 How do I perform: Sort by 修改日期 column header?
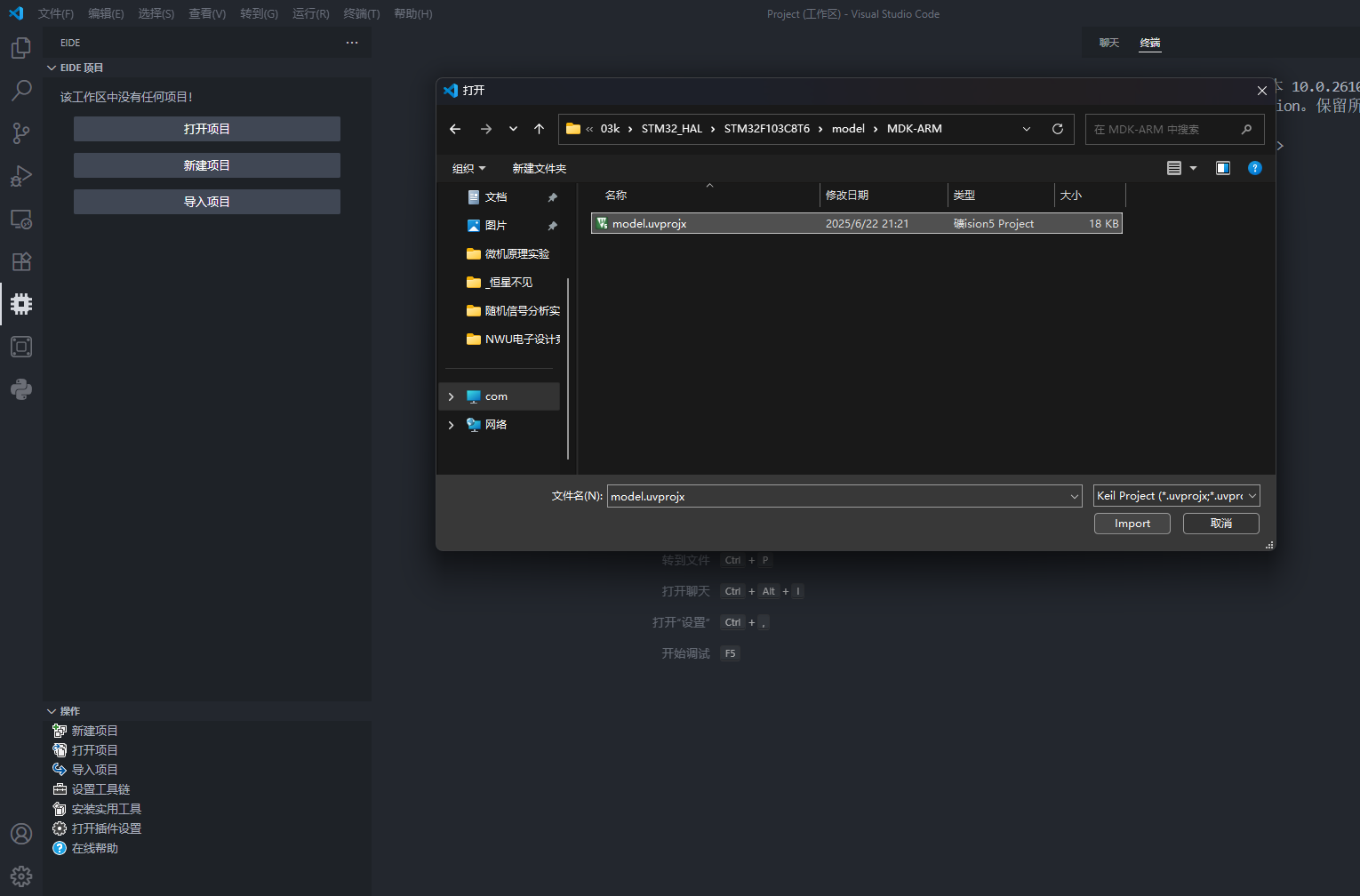(x=884, y=195)
